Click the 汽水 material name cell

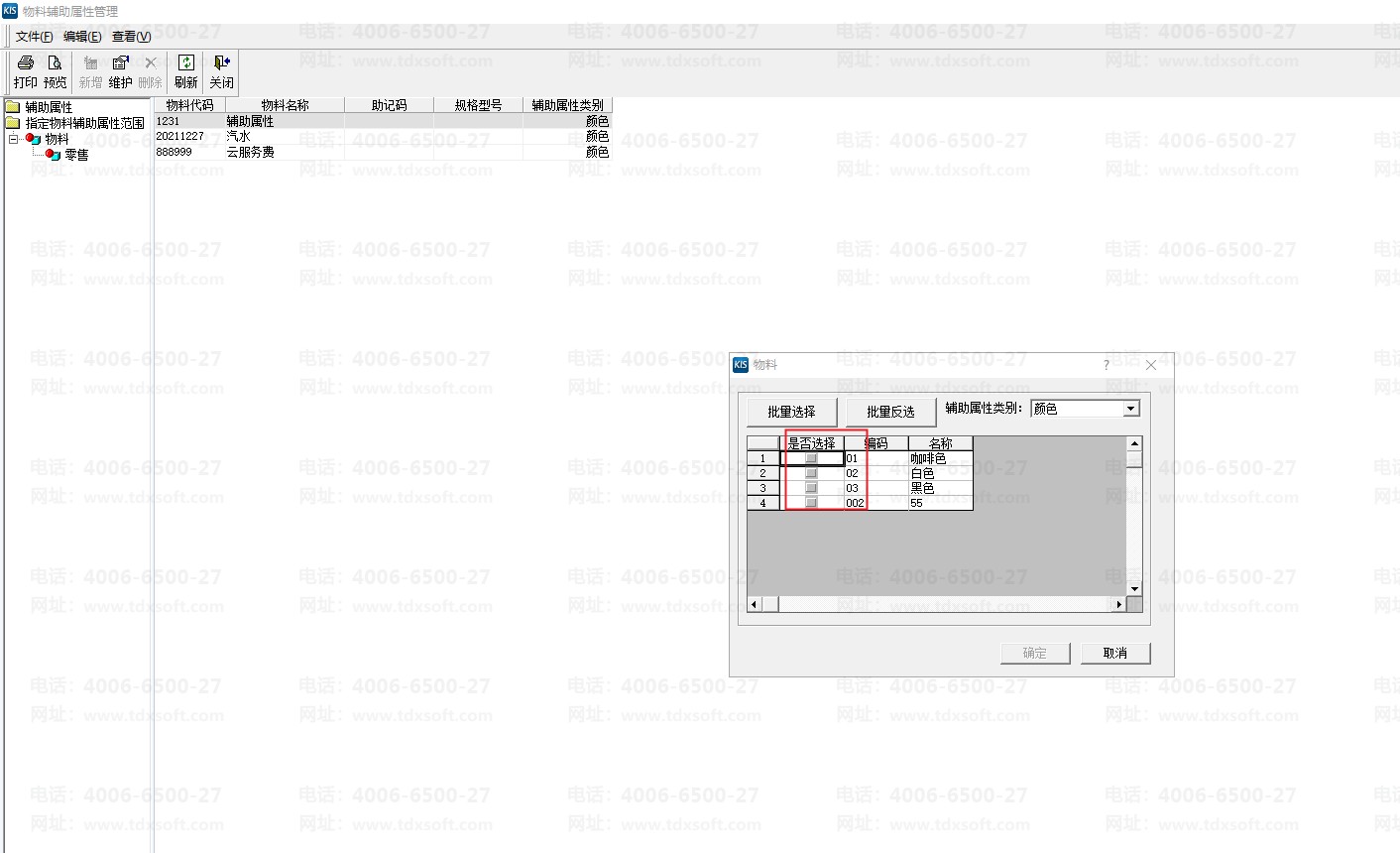[286, 136]
